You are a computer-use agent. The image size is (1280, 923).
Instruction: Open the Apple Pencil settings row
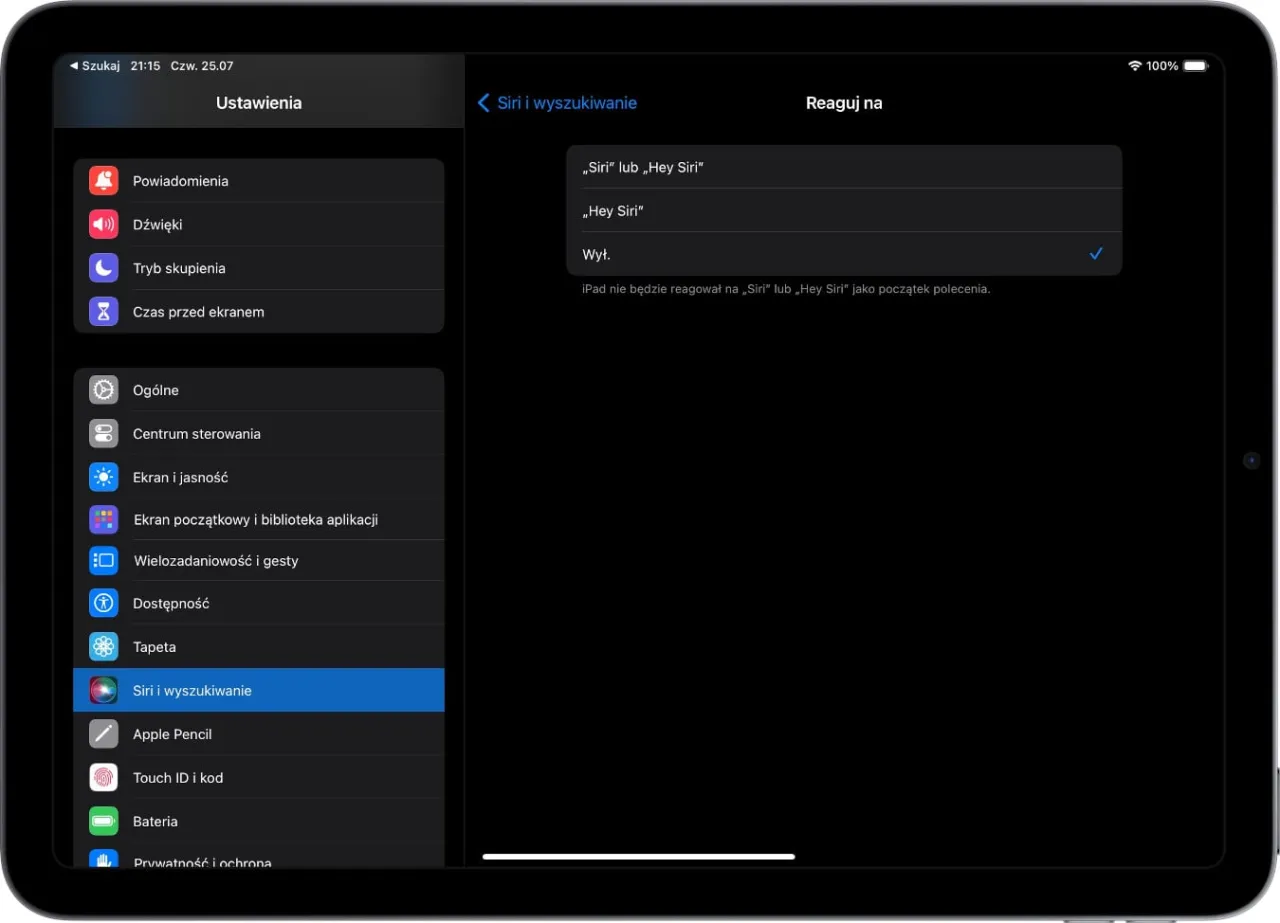(x=173, y=734)
